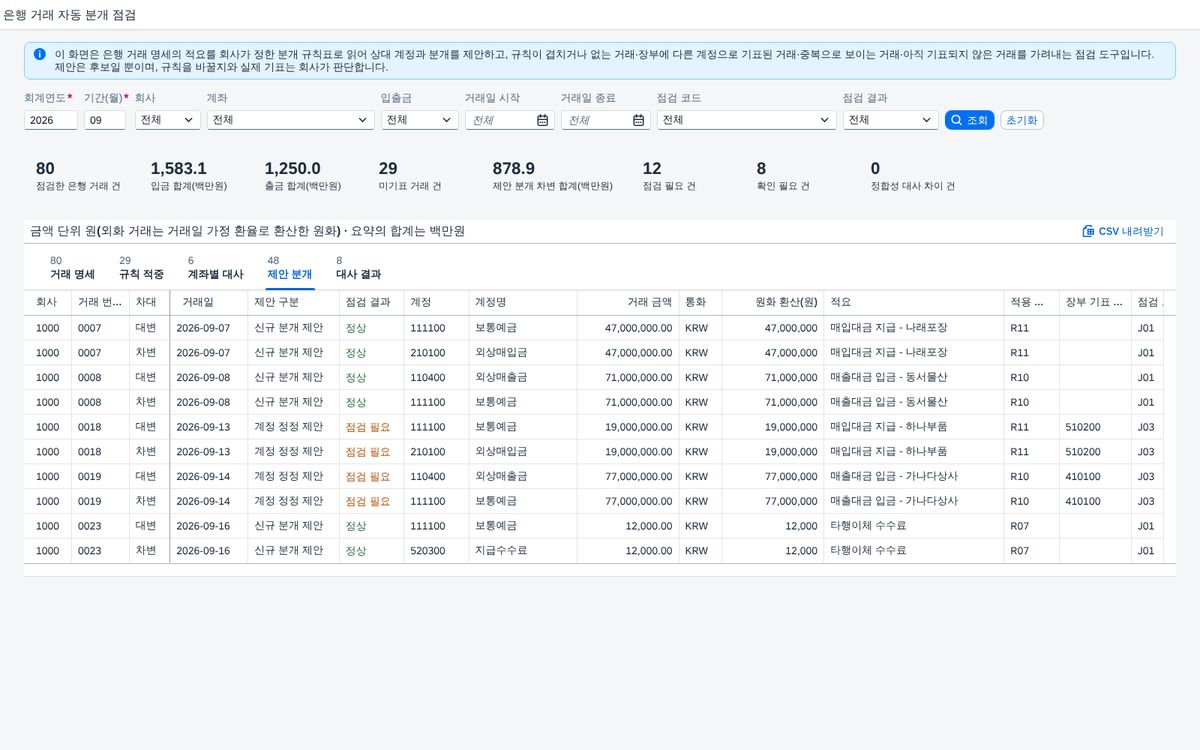Click 410100 posted account in 0019 대변 row
This screenshot has width=1200, height=750.
click(1083, 477)
